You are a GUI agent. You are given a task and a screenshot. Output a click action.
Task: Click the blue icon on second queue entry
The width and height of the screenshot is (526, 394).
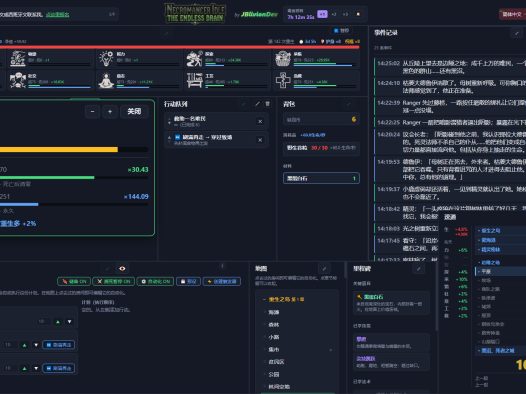177,137
